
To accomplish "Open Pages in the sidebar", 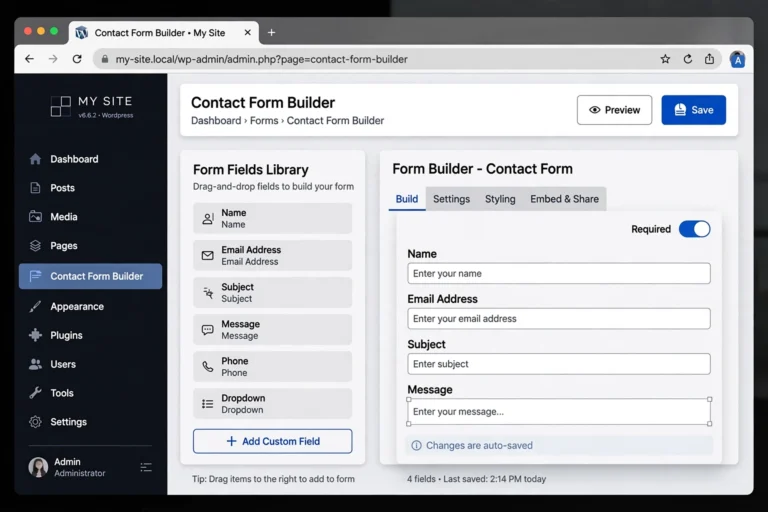I will [64, 246].
